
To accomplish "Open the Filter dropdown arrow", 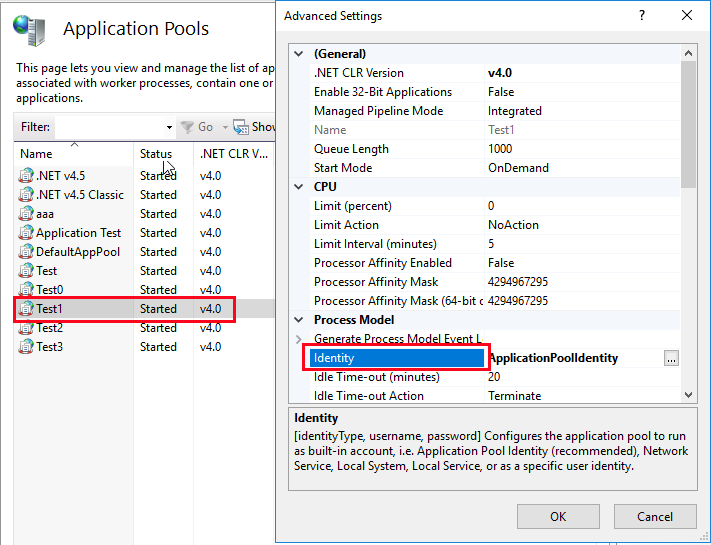I will pyautogui.click(x=169, y=128).
